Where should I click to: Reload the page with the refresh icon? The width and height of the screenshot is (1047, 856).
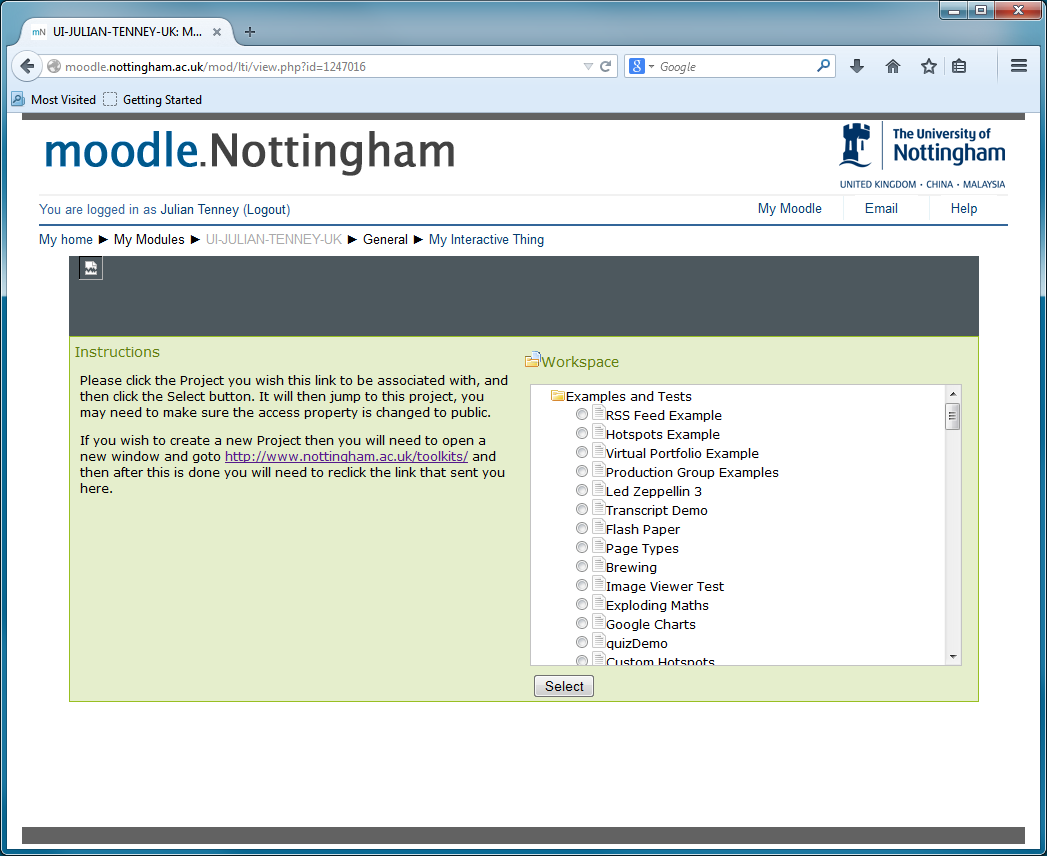click(x=606, y=66)
